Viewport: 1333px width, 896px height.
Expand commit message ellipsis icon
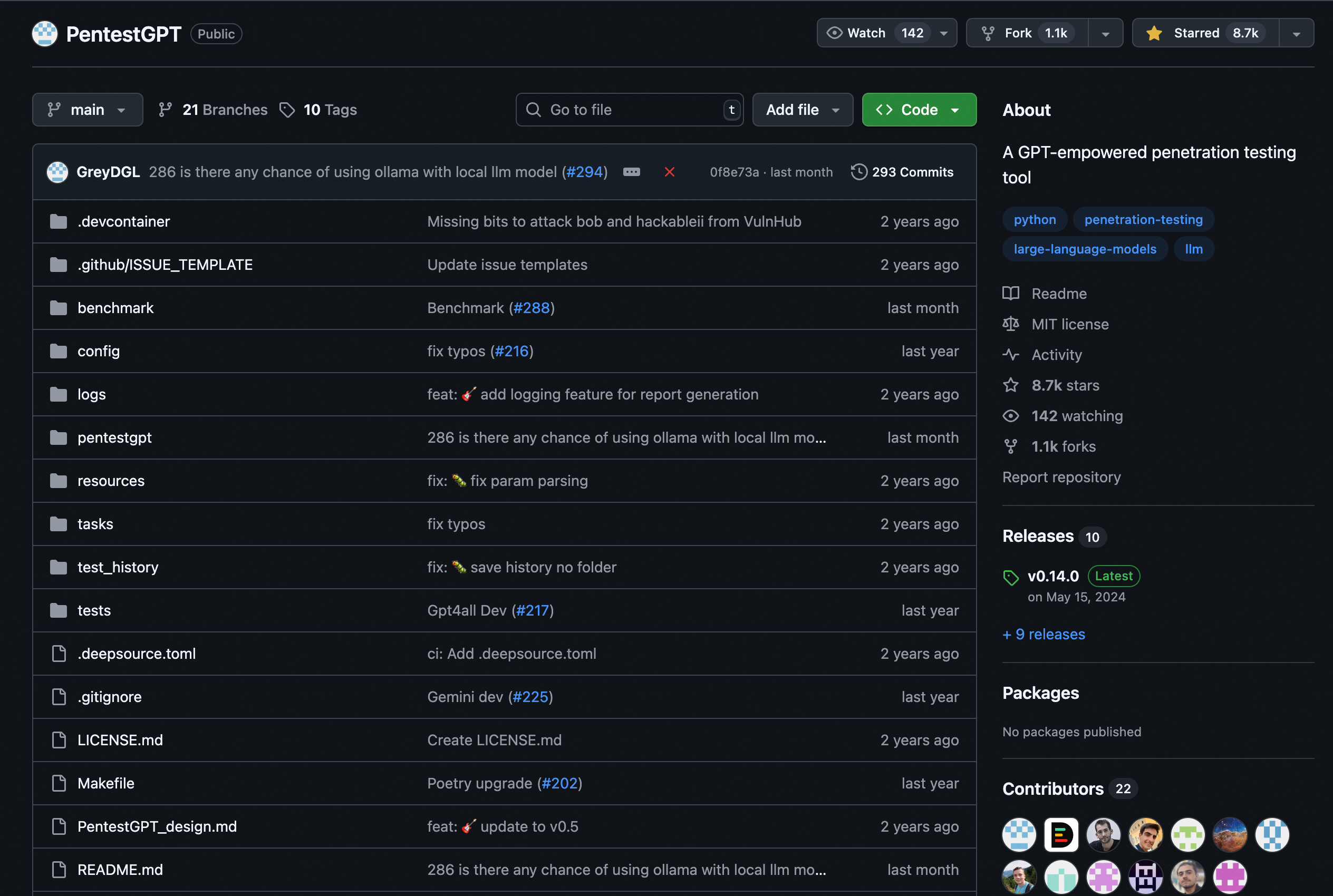pos(631,172)
